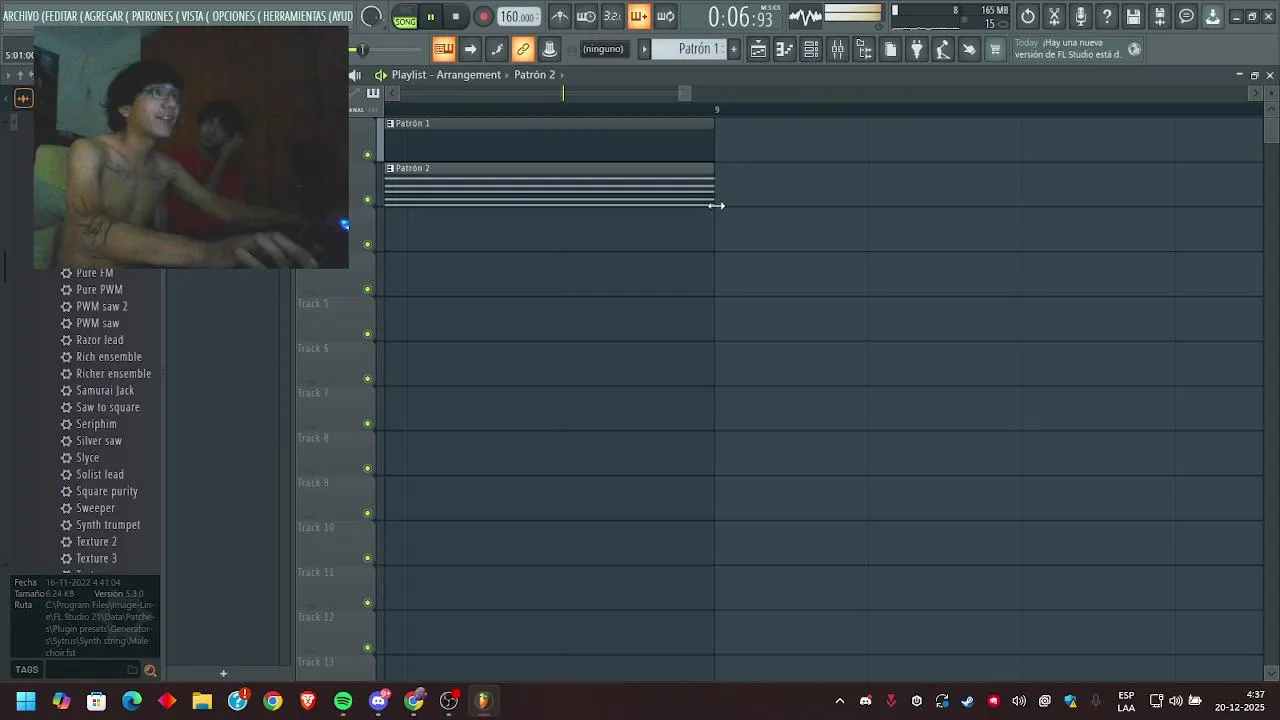Screen dimensions: 1280x720
Task: Click the chat bubble icon
Action: pos(1186,16)
